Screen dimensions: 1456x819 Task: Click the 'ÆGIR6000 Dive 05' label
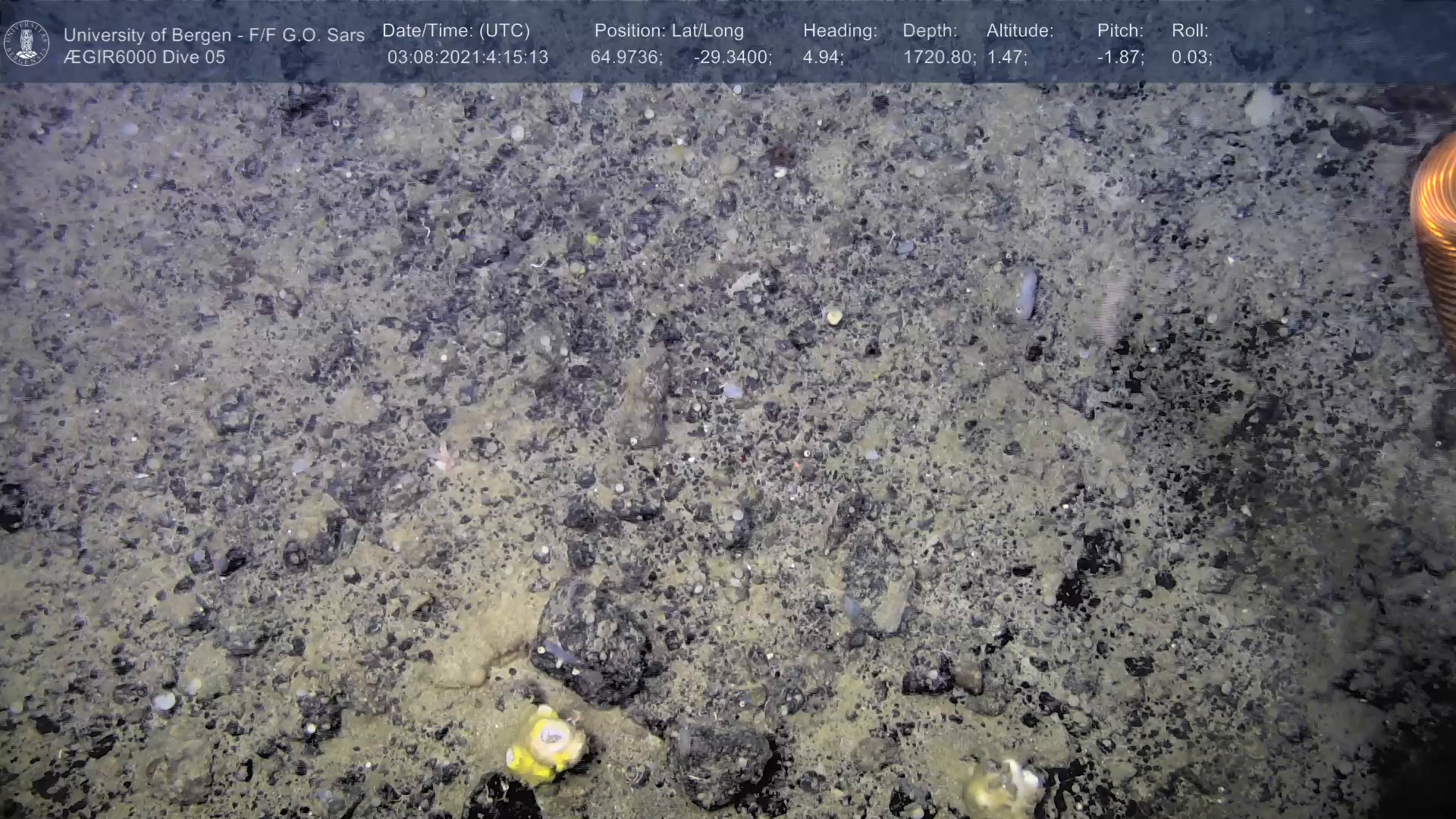click(144, 57)
